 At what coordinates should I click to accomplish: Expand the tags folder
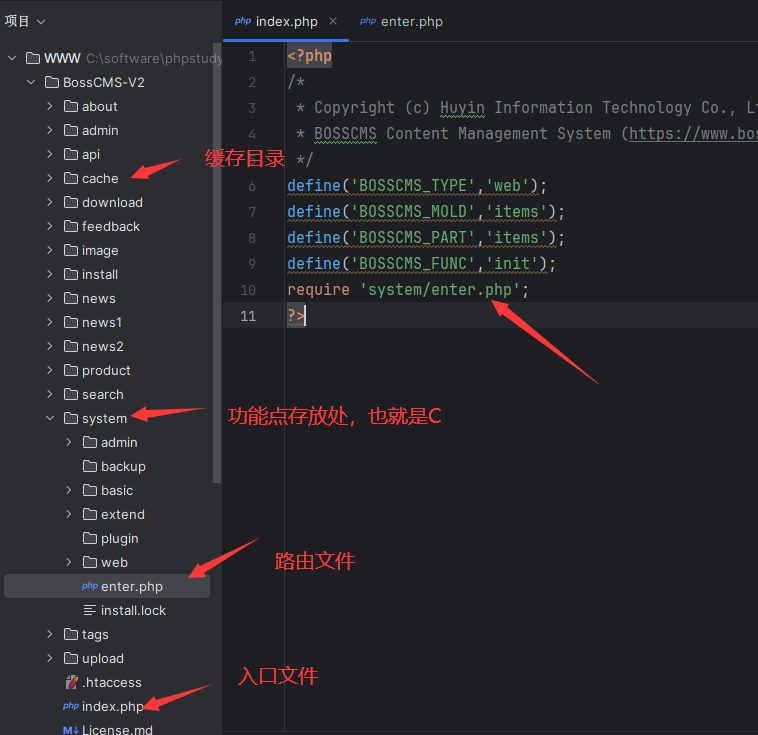coord(50,634)
